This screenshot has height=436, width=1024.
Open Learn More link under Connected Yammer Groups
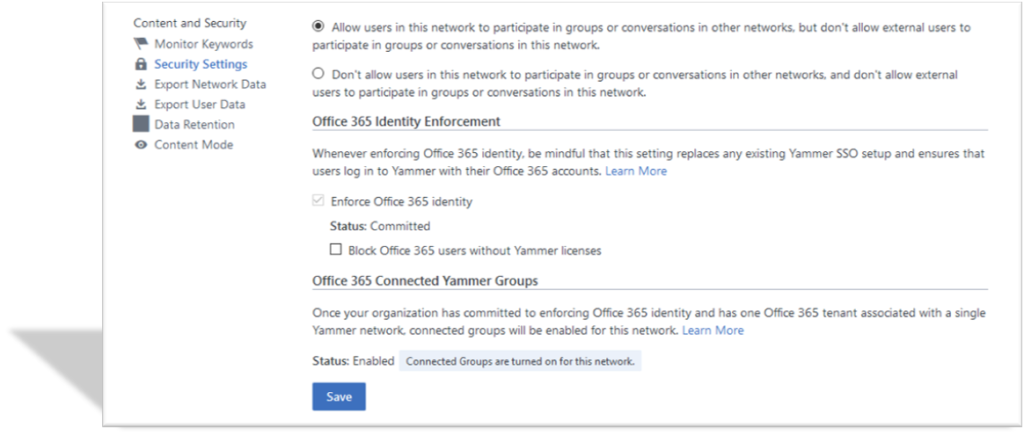(713, 330)
